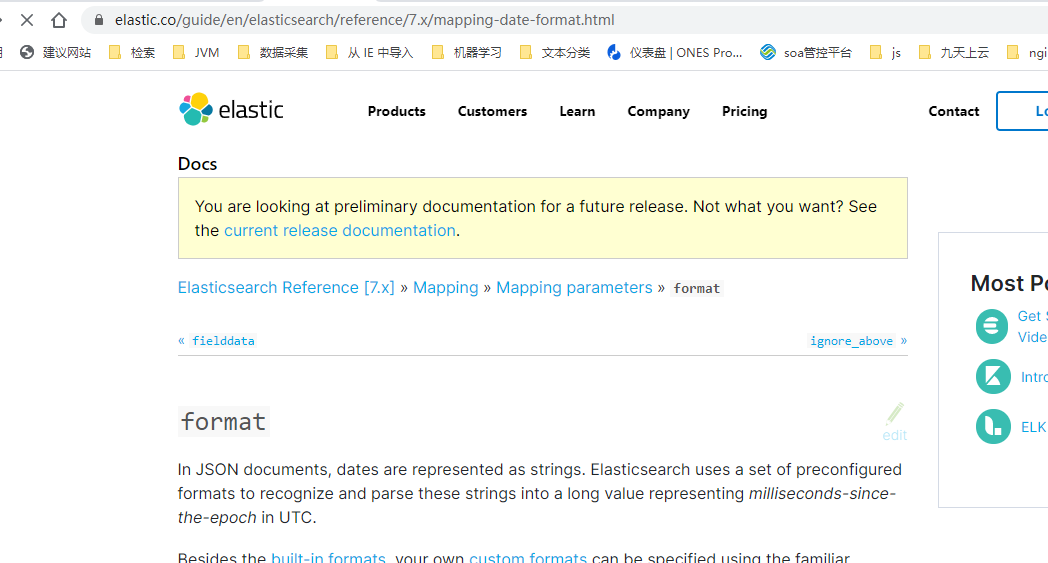
Task: Open the ngi bookmark folder
Action: point(1027,52)
